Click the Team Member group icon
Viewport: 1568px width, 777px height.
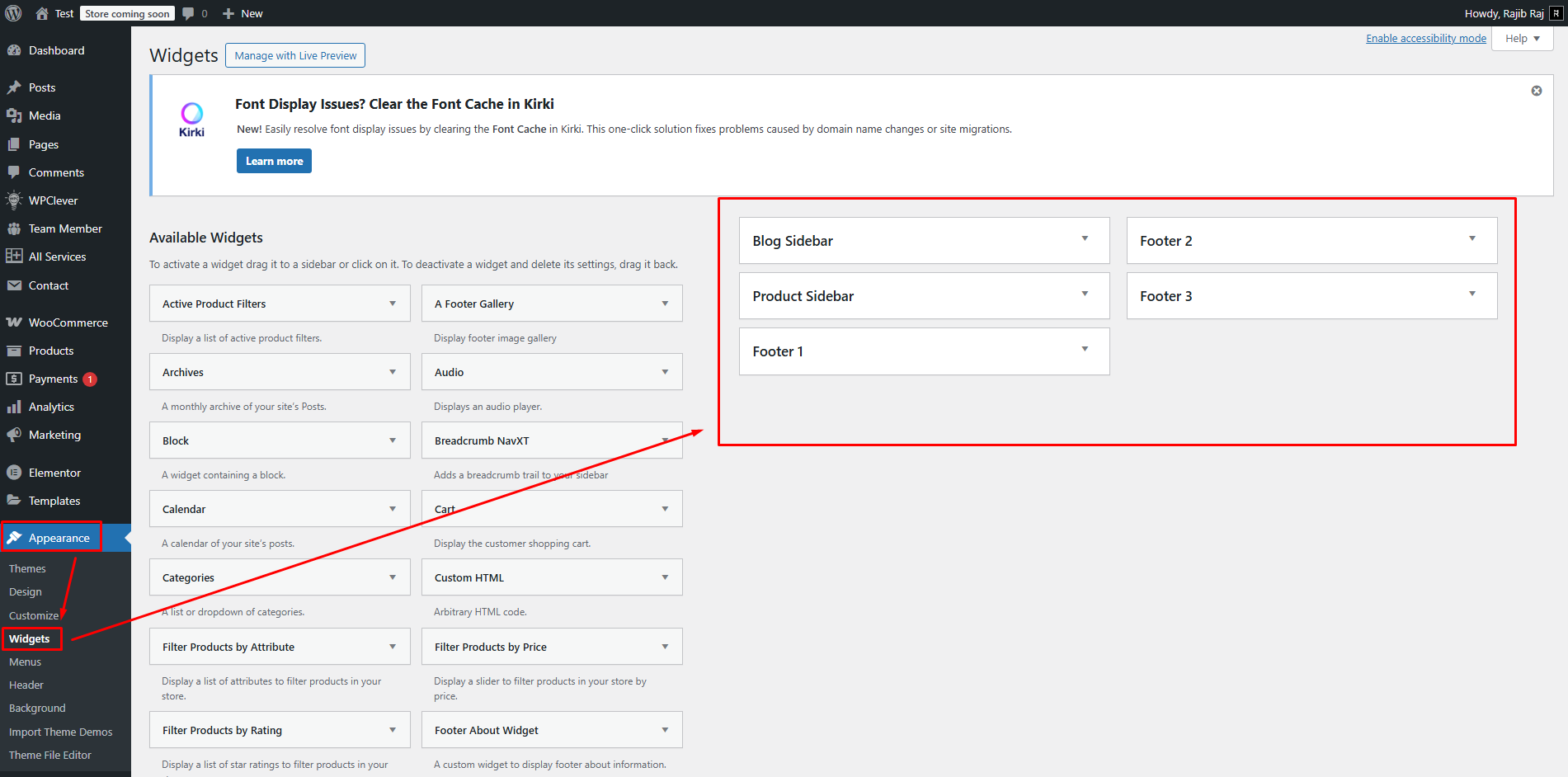pyautogui.click(x=14, y=228)
